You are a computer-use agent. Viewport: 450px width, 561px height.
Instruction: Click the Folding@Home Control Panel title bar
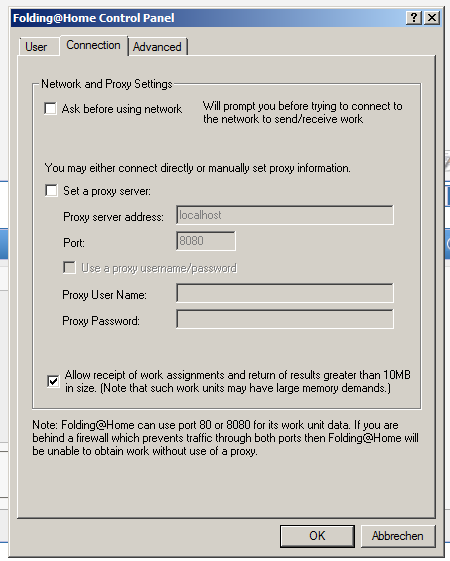point(207,18)
